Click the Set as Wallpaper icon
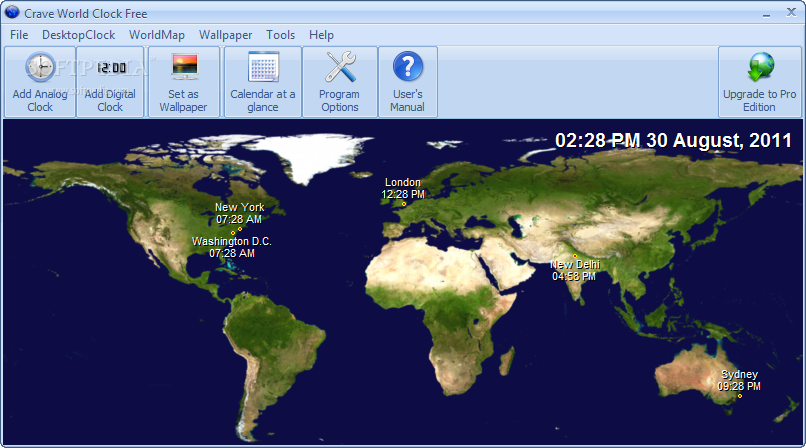The height and width of the screenshot is (448, 806). (184, 67)
